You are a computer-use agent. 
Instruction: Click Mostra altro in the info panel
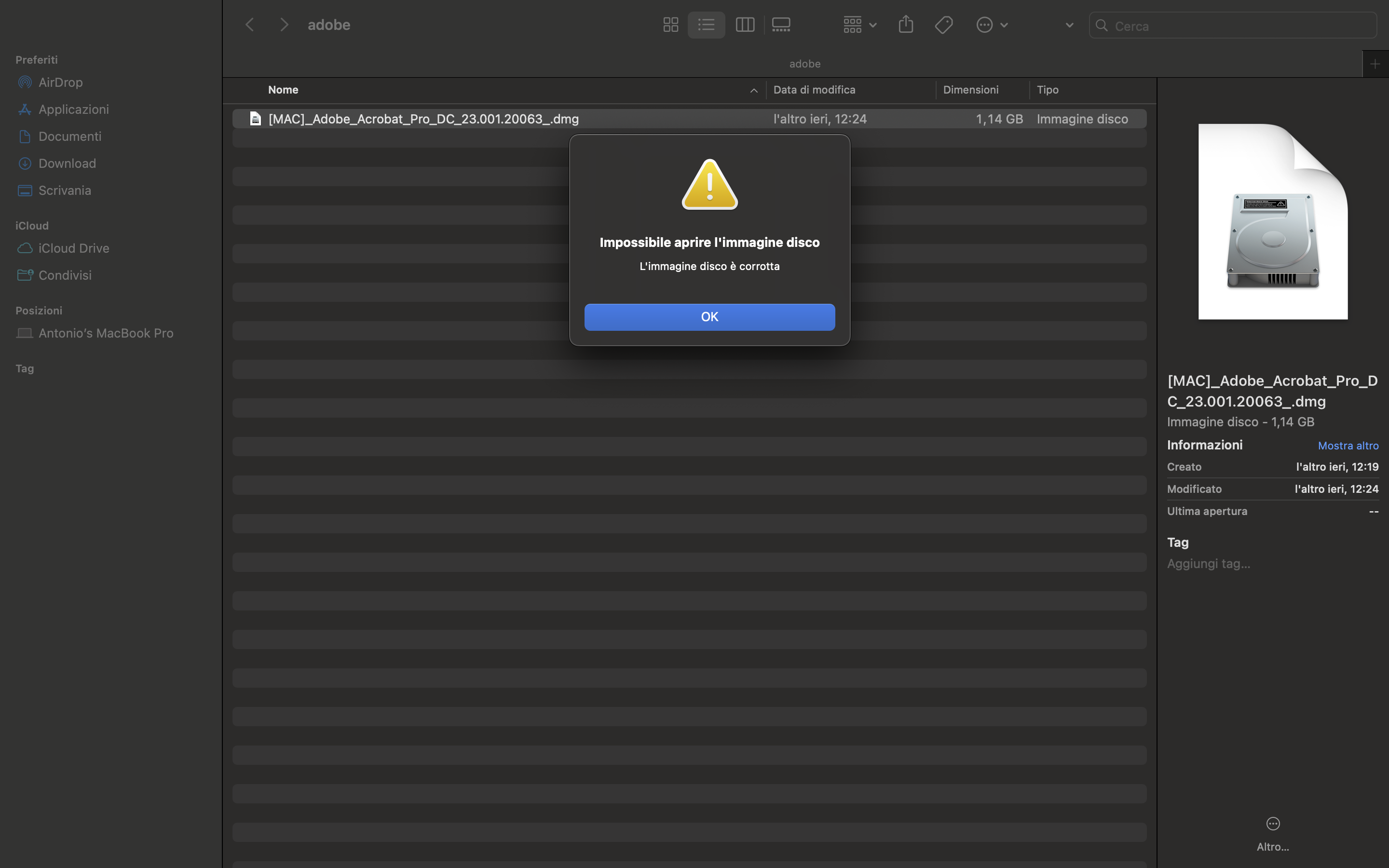tap(1348, 446)
